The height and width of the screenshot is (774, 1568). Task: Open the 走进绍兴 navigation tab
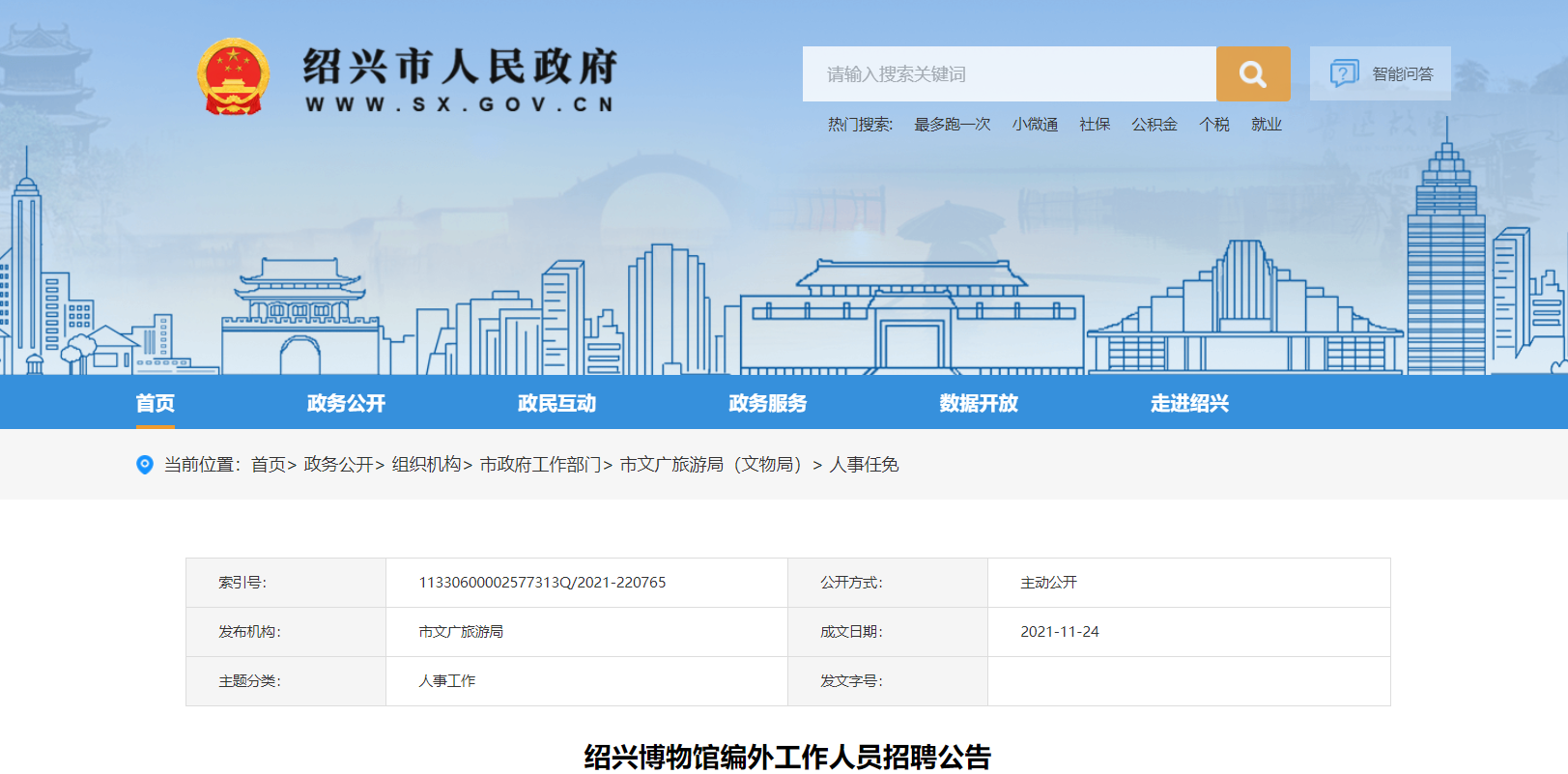tap(1189, 403)
